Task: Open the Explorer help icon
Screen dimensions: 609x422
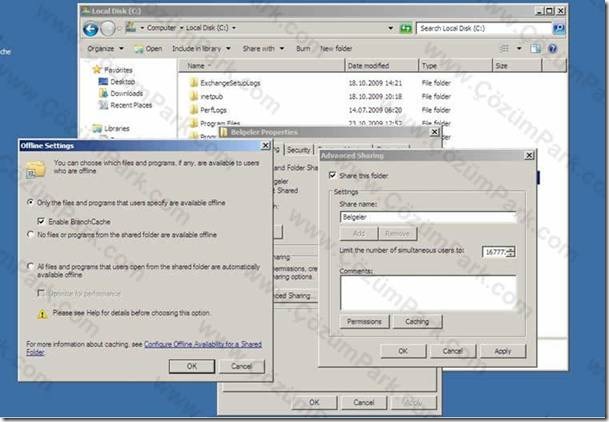Action: point(552,49)
